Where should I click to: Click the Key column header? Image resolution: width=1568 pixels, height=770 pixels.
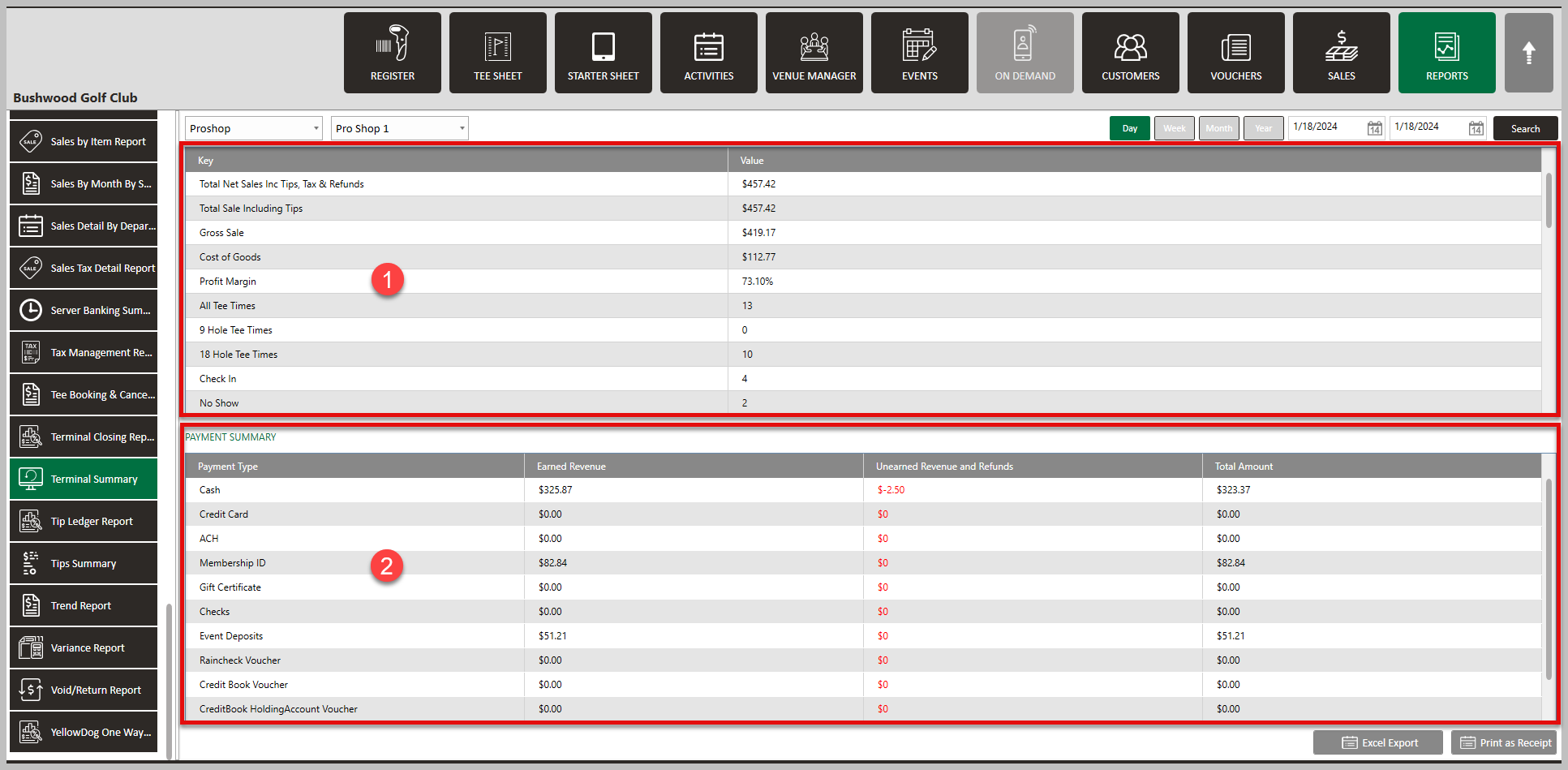456,161
